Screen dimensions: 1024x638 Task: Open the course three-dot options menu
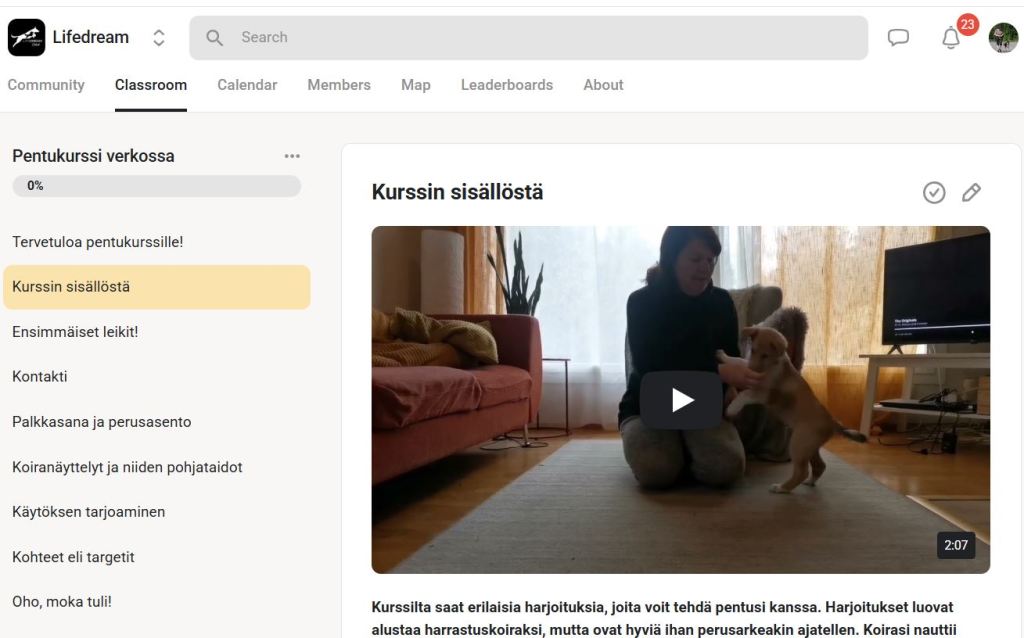point(292,156)
